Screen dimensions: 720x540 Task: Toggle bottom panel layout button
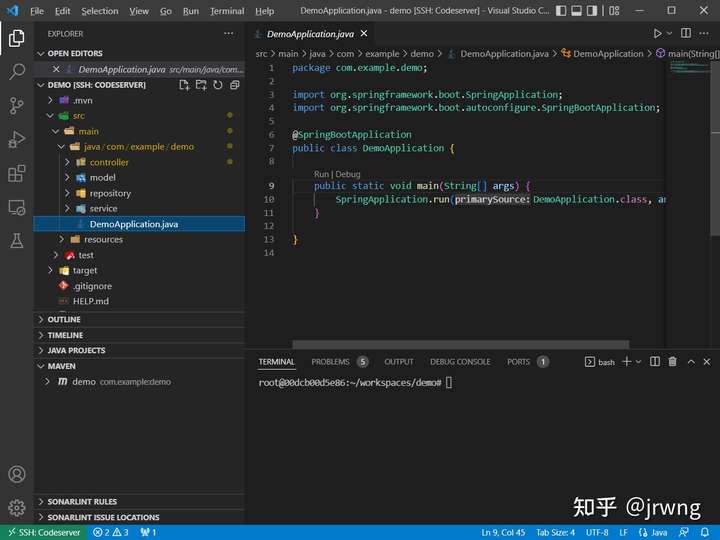[x=576, y=11]
